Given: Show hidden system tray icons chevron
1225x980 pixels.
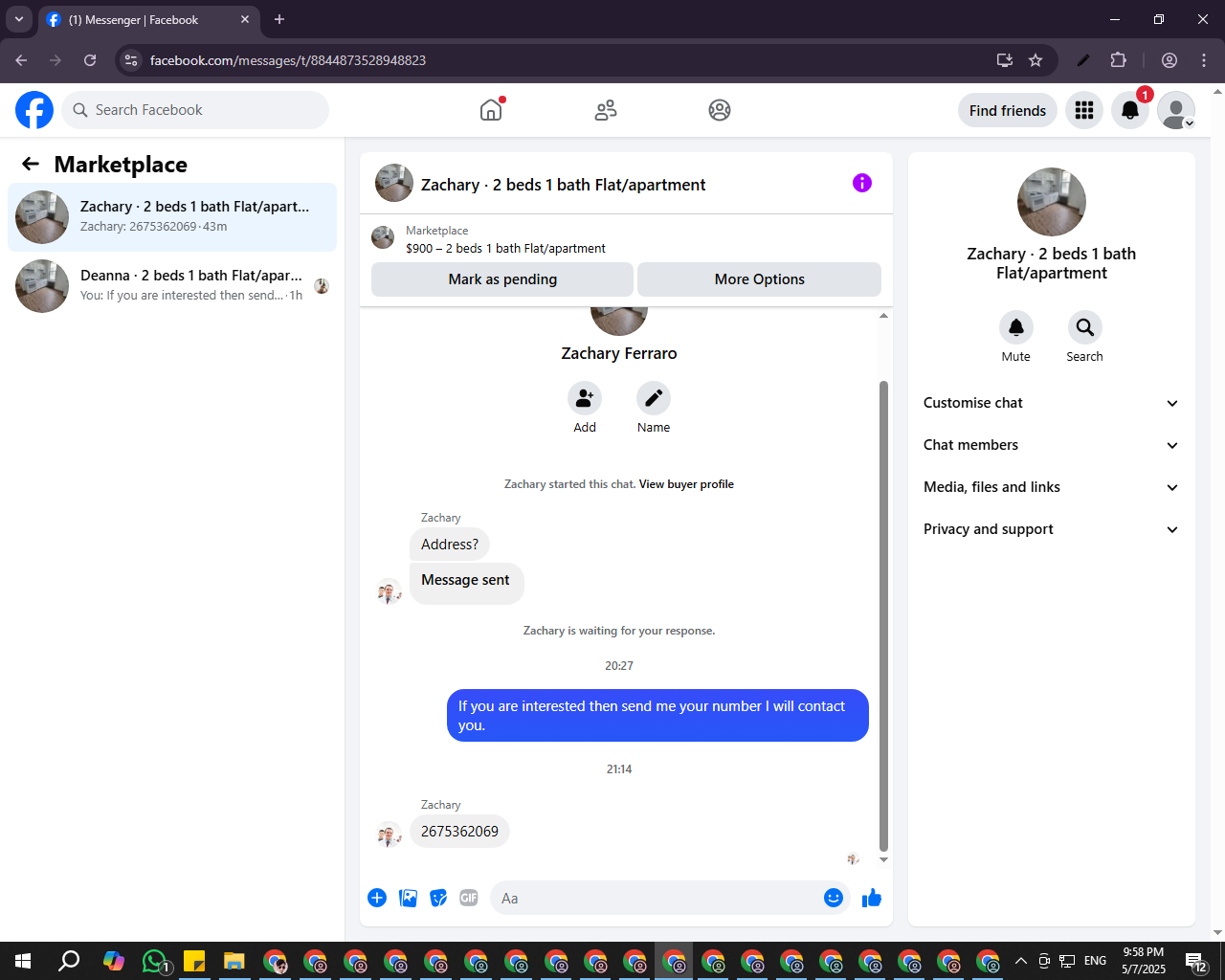Looking at the screenshot, I should [x=1020, y=961].
